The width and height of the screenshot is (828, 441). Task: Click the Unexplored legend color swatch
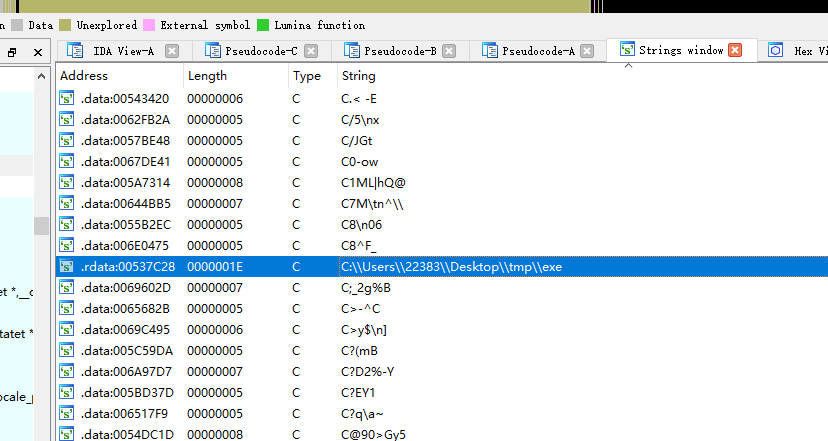coord(65,25)
